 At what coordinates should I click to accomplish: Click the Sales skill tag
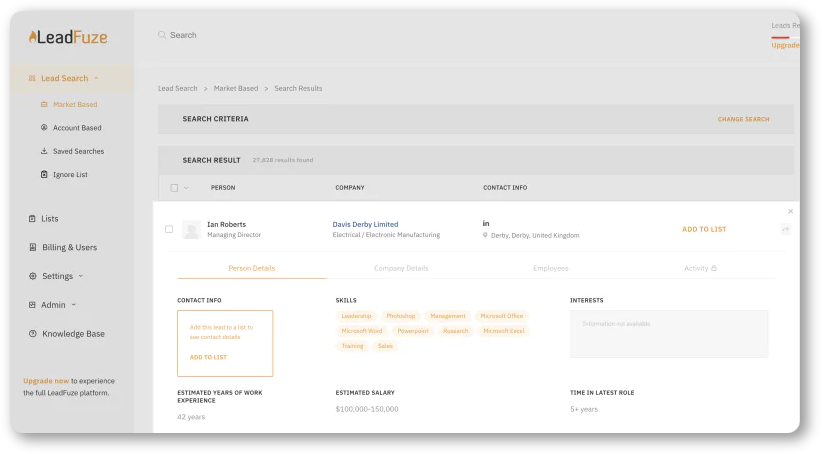click(385, 346)
